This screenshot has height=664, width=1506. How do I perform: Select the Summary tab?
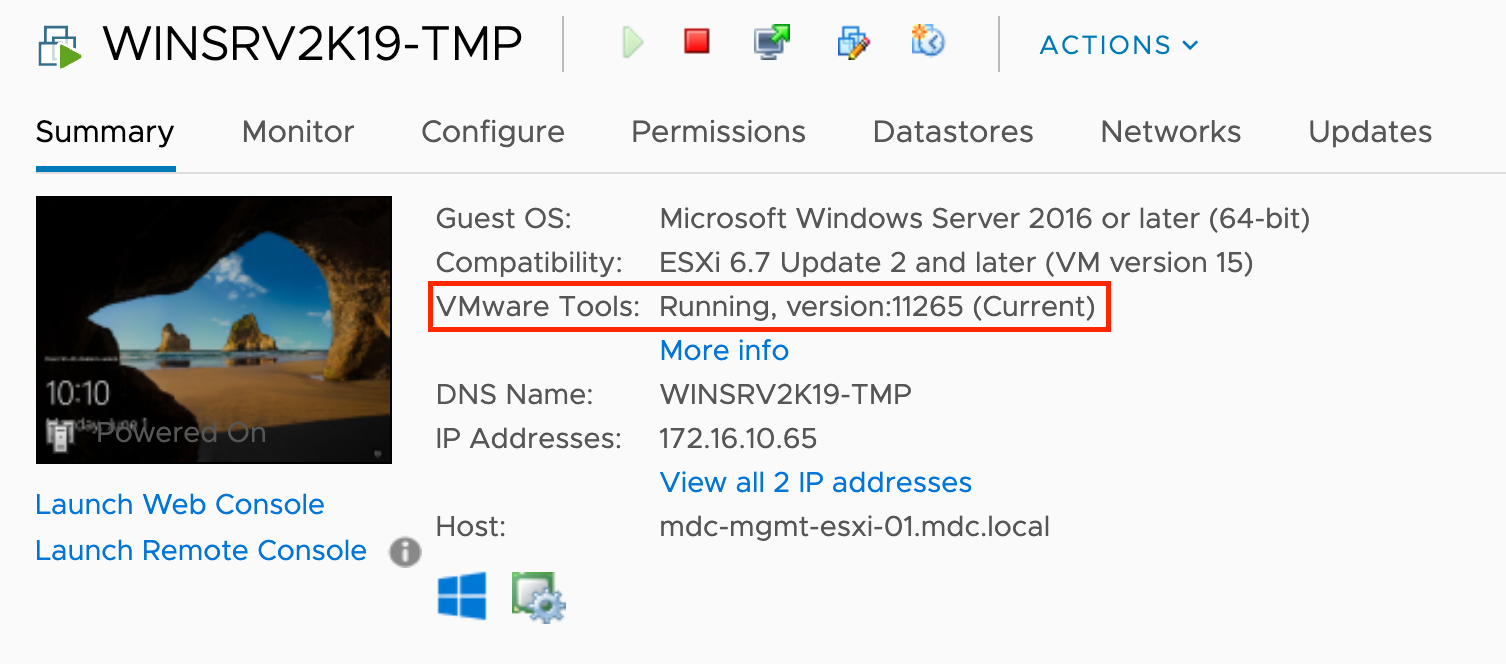click(x=105, y=132)
